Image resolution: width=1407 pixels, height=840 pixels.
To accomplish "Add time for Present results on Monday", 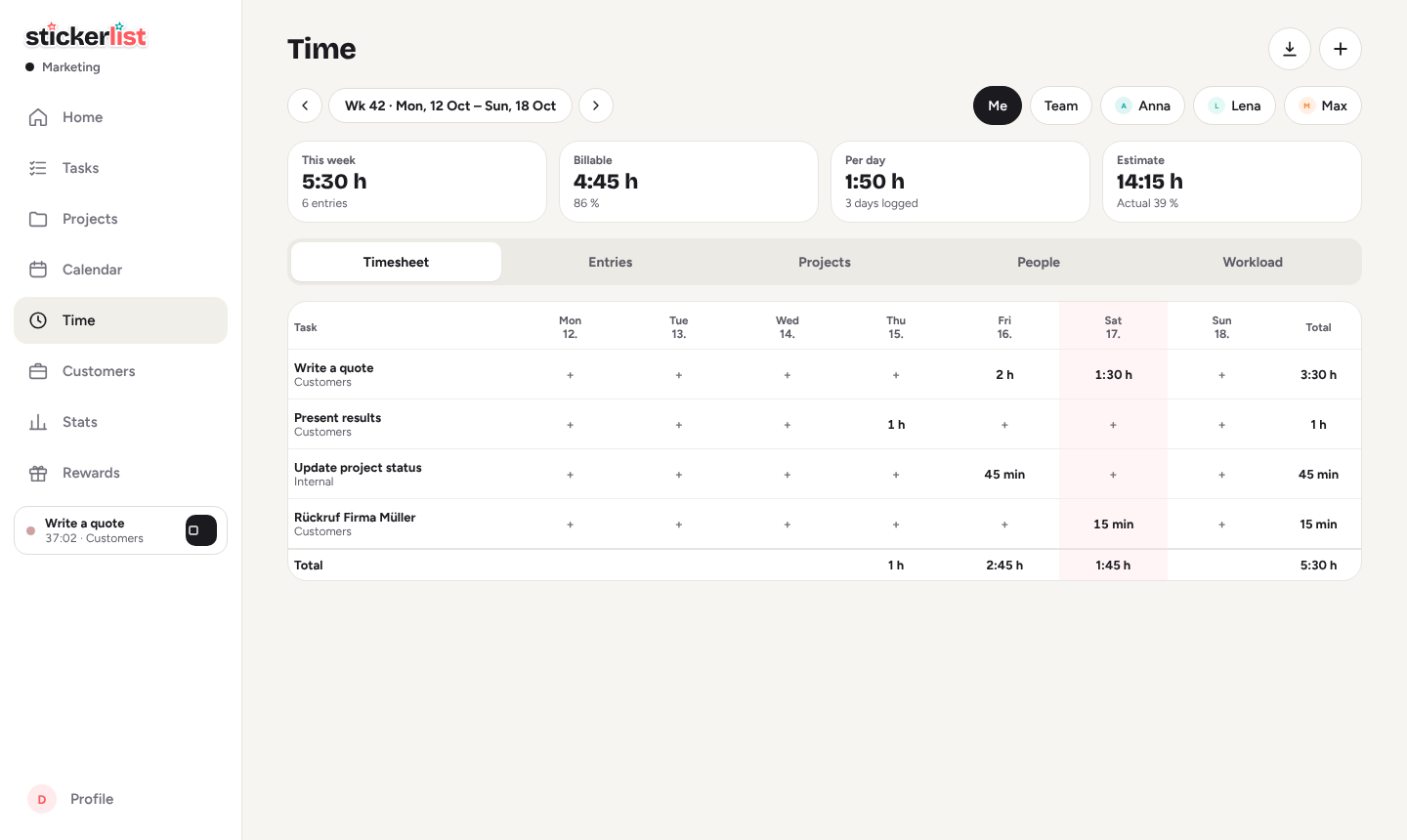I will pyautogui.click(x=571, y=425).
